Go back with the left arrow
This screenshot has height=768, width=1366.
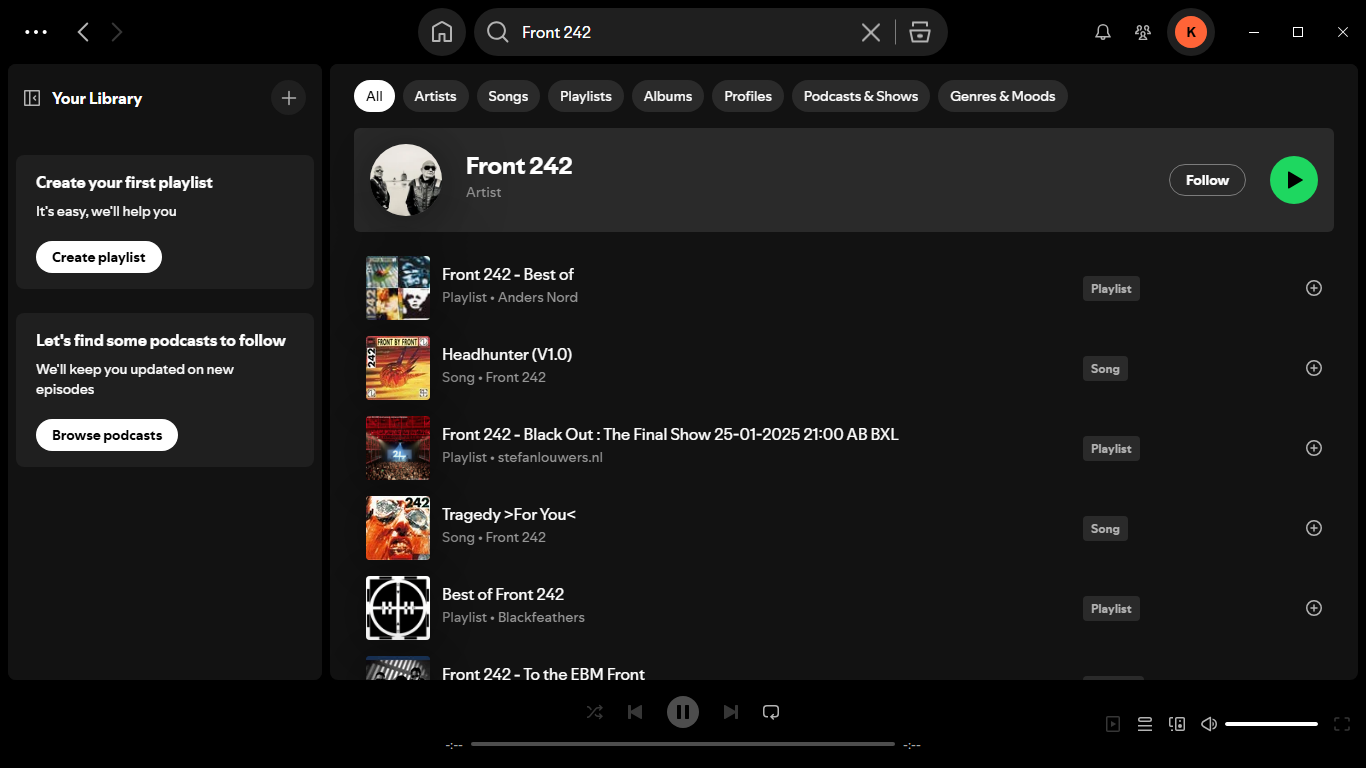83,32
